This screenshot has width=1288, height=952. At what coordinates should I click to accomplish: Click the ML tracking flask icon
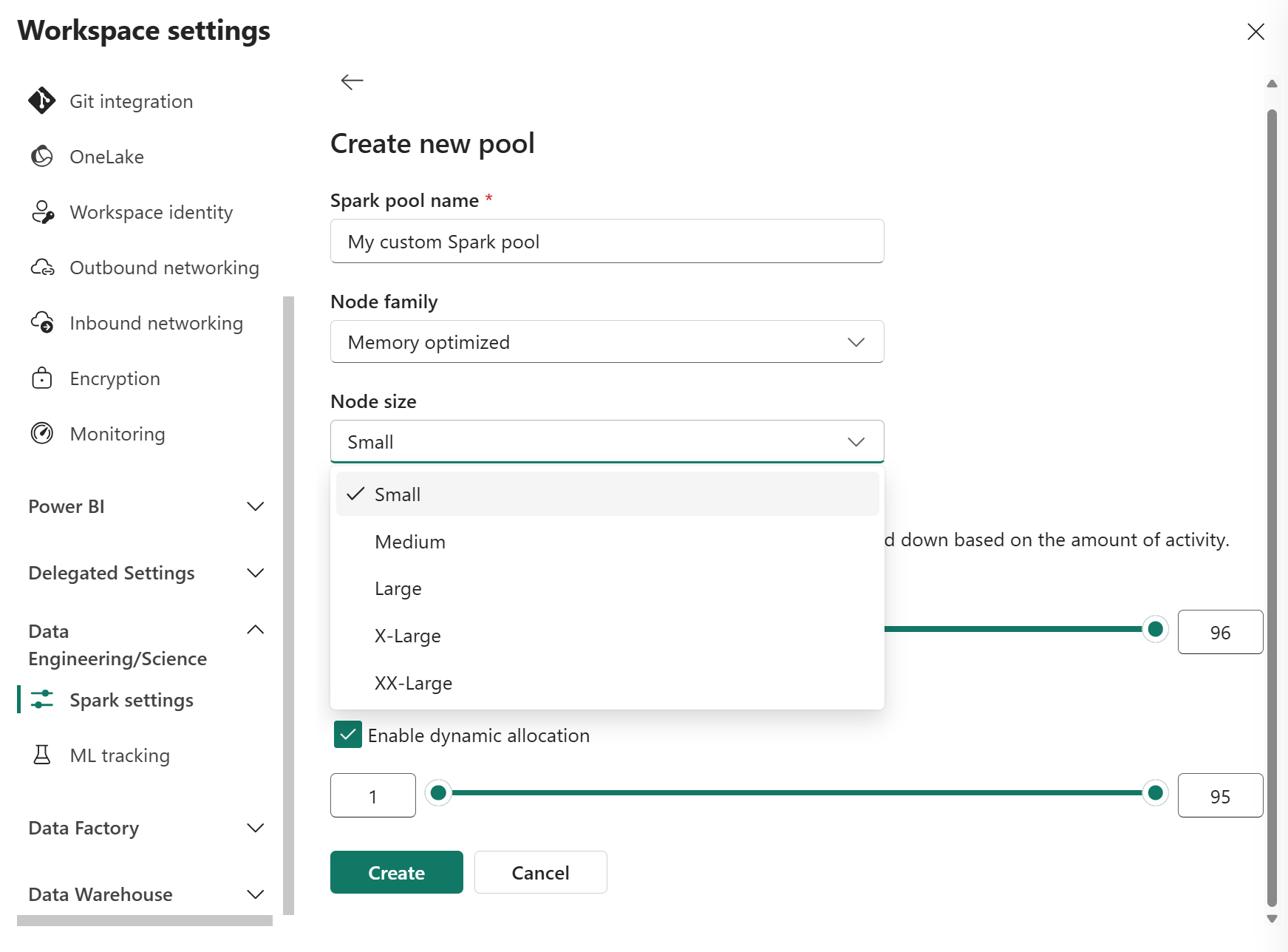pos(42,755)
